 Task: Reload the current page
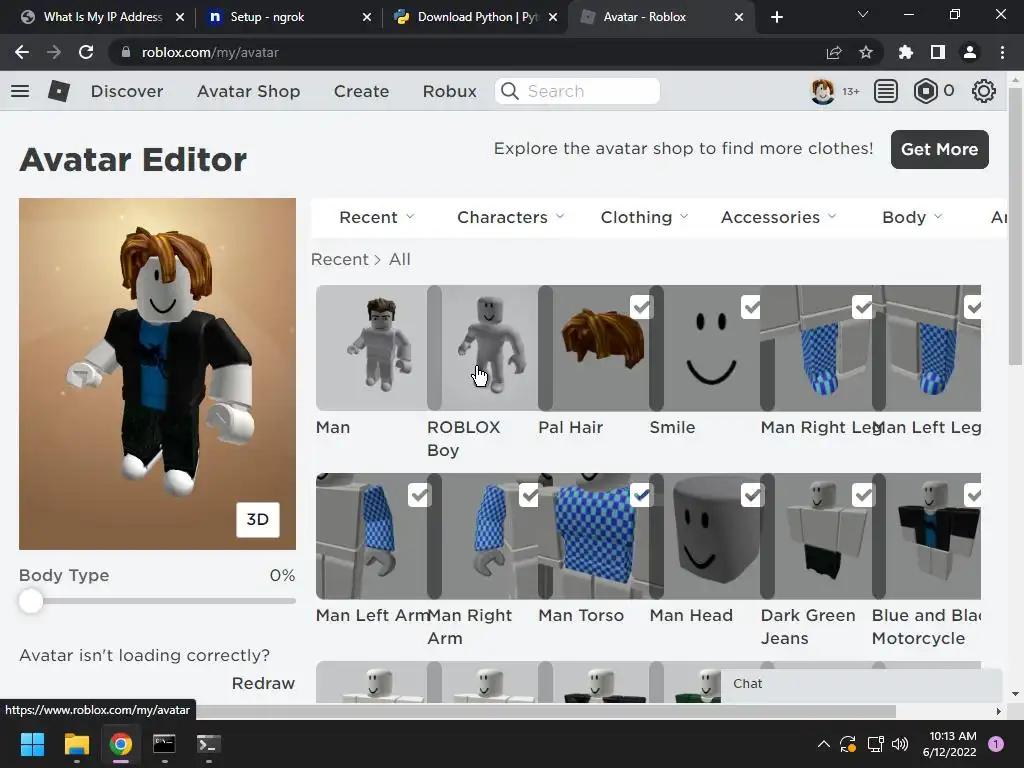(86, 52)
